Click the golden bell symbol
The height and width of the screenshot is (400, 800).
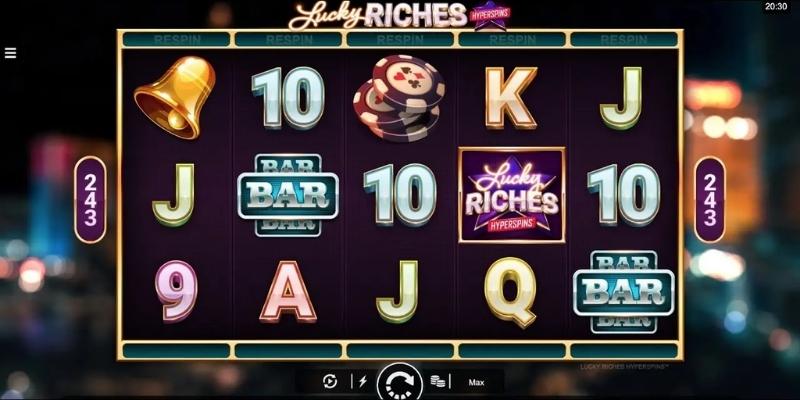175,97
